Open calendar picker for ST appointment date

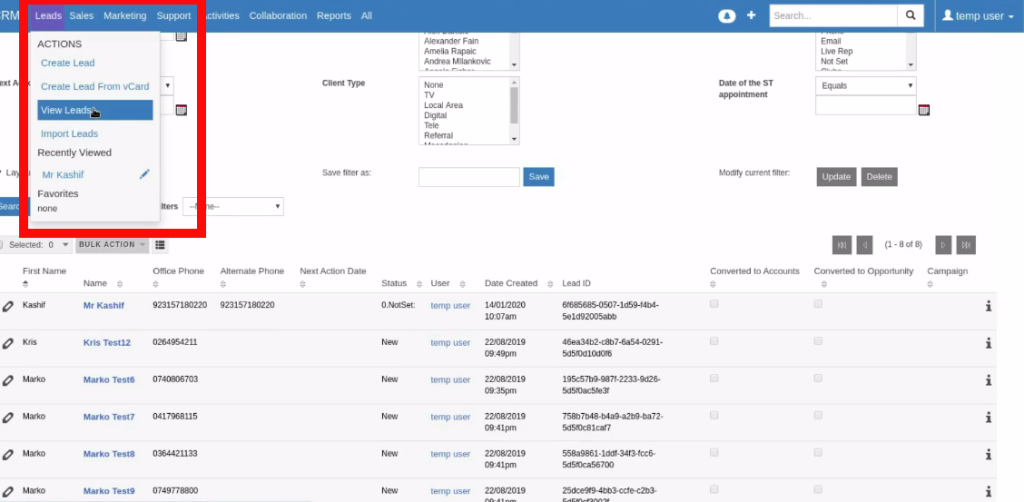tap(923, 110)
